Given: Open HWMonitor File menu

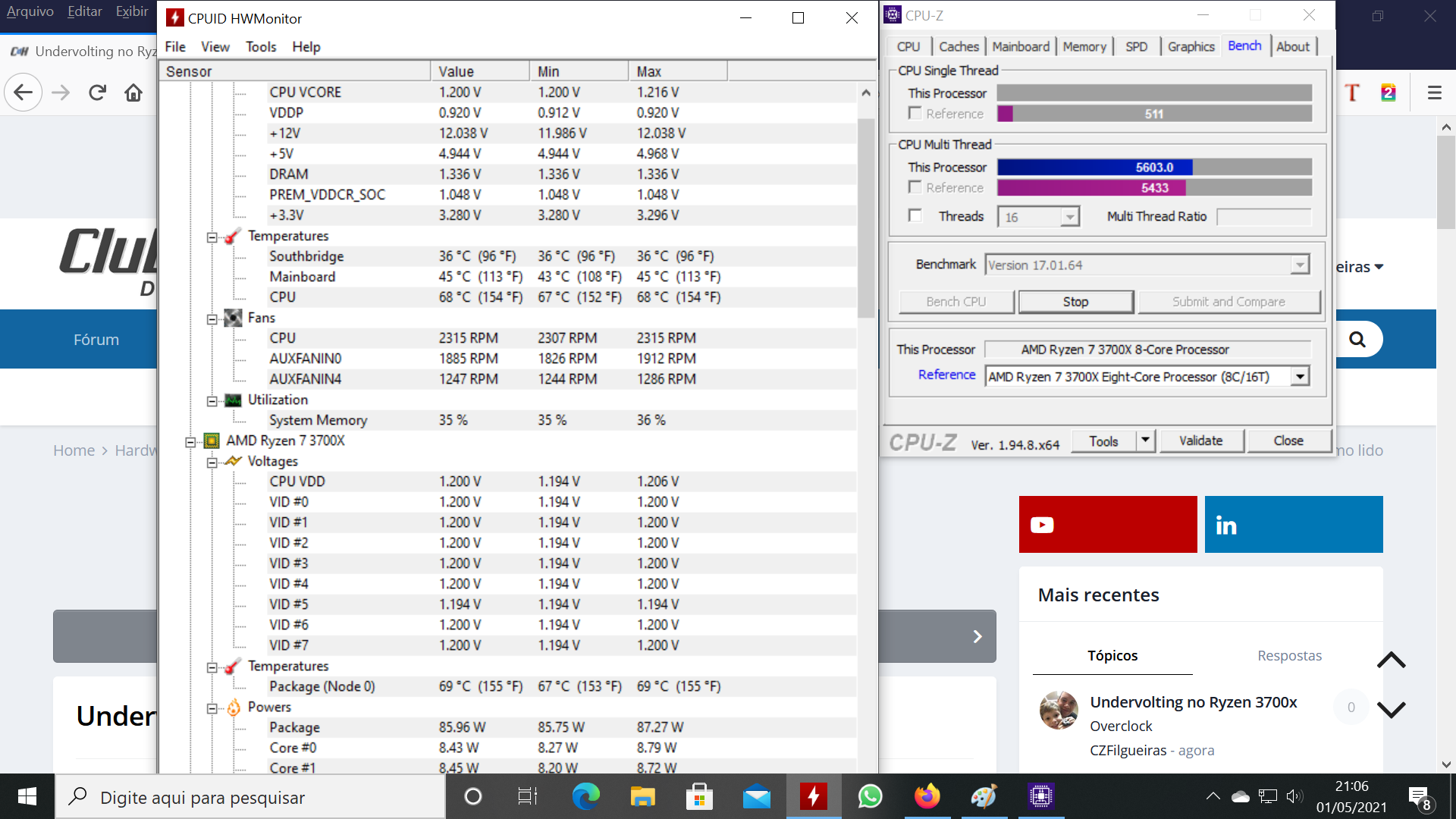Looking at the screenshot, I should point(175,46).
